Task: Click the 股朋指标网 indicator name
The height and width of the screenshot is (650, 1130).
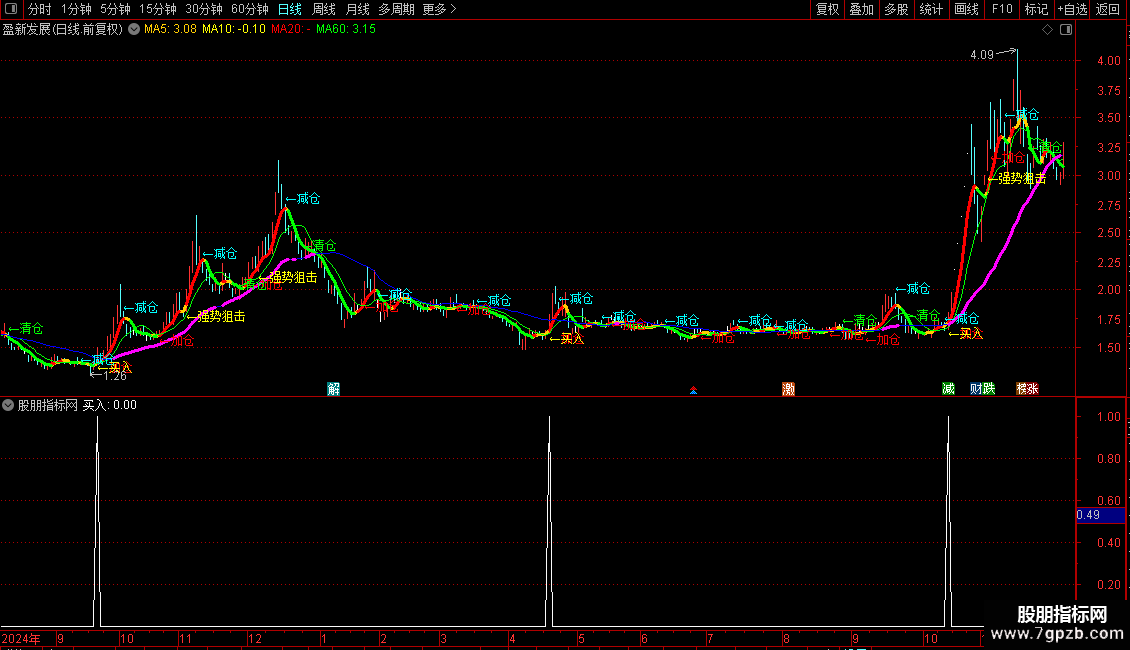Action: pyautogui.click(x=48, y=405)
